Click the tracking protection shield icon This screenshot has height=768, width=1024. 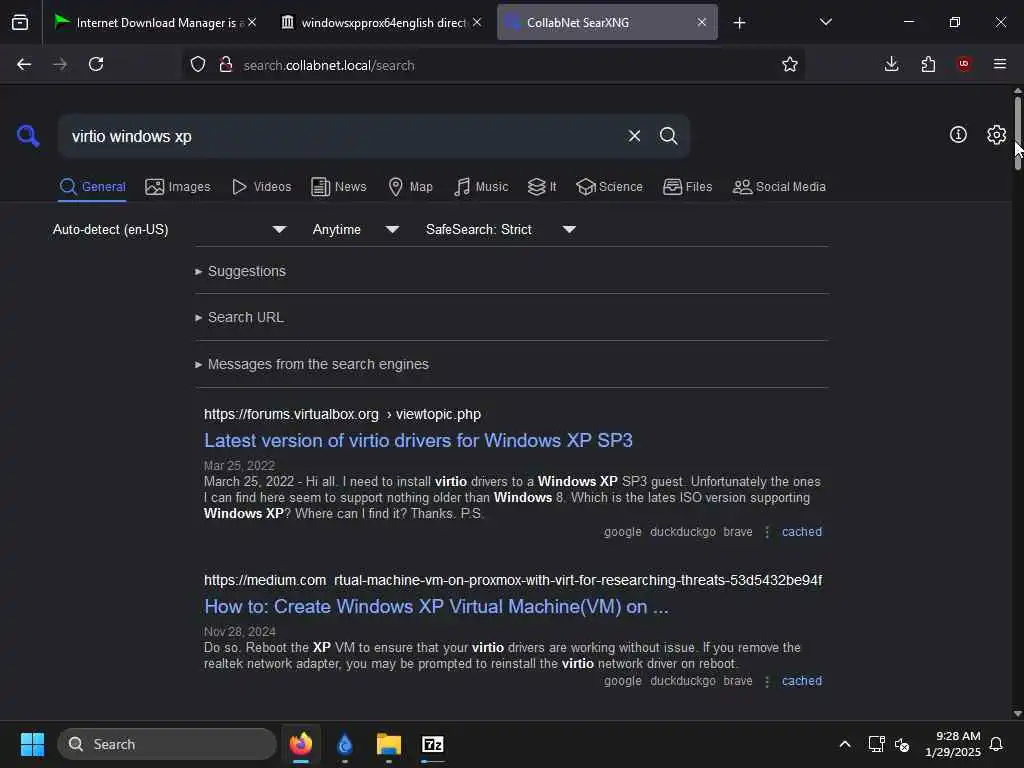pyautogui.click(x=198, y=64)
